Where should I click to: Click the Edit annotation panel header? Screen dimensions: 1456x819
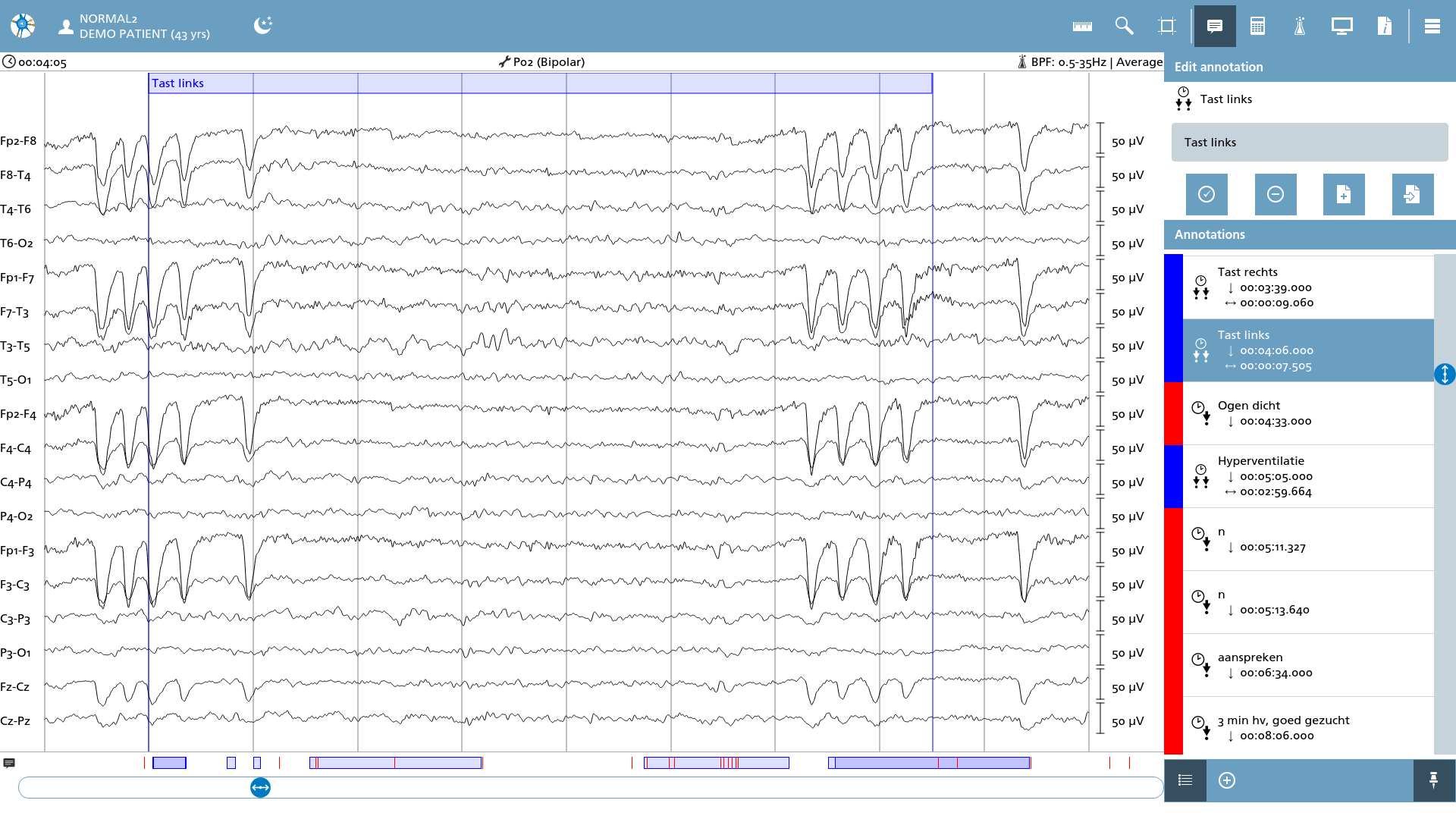(1310, 67)
